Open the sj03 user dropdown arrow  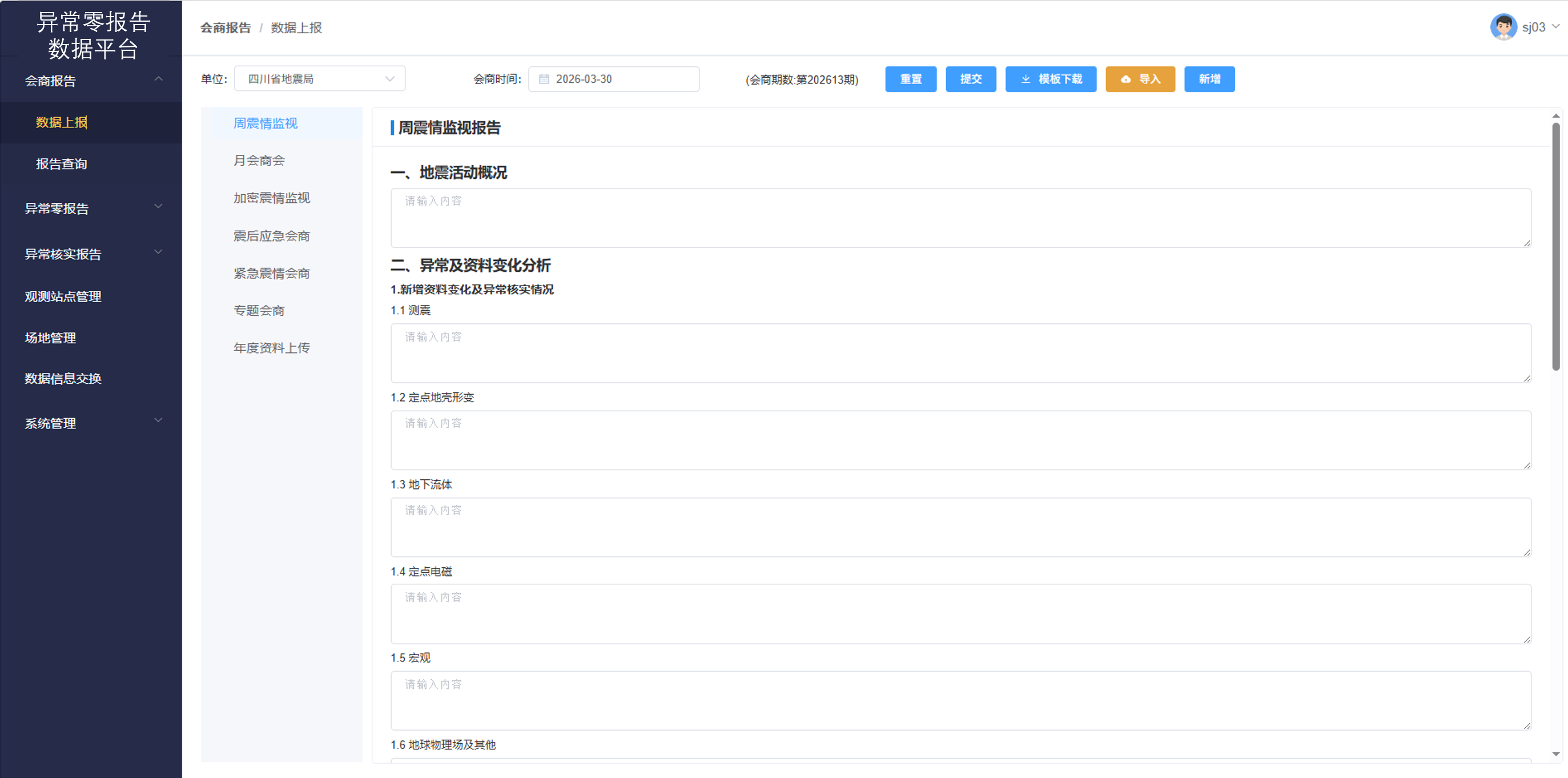pos(1556,26)
